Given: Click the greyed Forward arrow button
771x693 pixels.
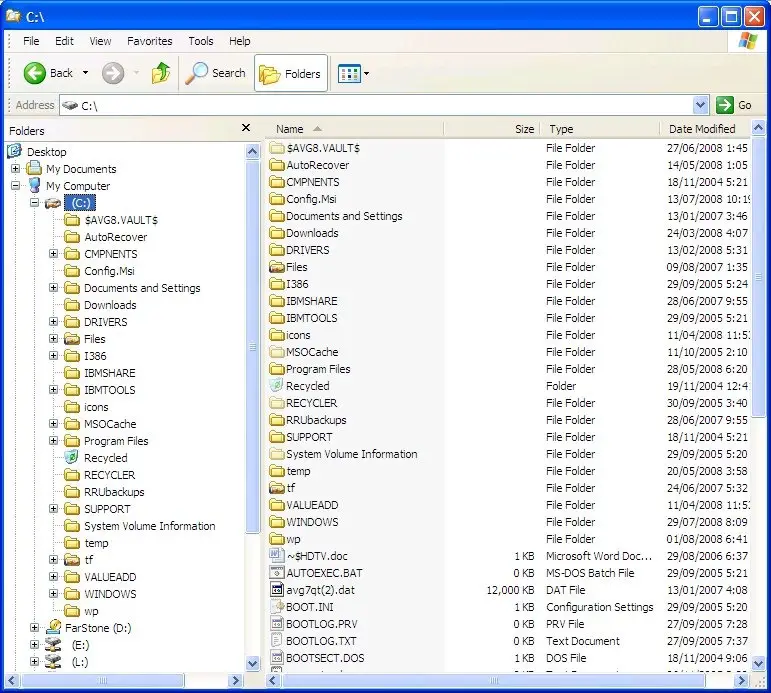Looking at the screenshot, I should tap(113, 73).
